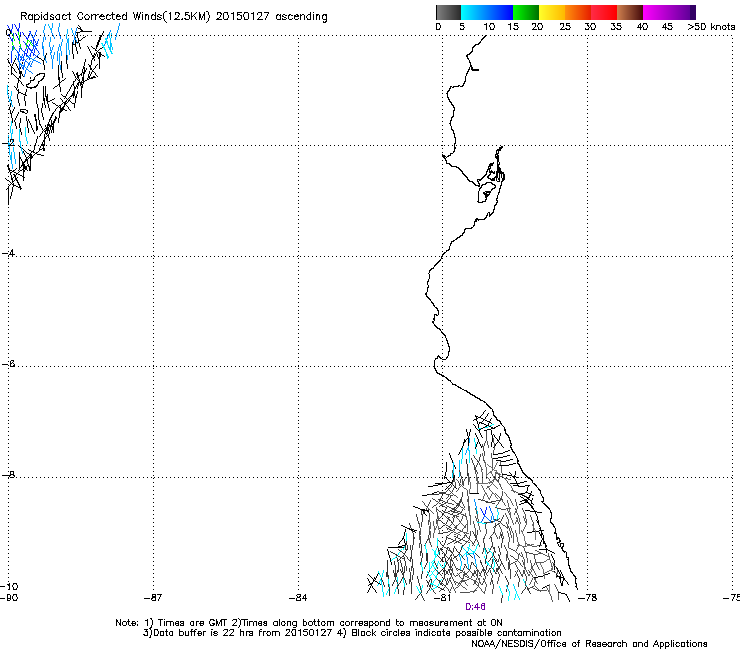Click the '-78' longitude axis label
This screenshot has width=740, height=650.
(588, 598)
